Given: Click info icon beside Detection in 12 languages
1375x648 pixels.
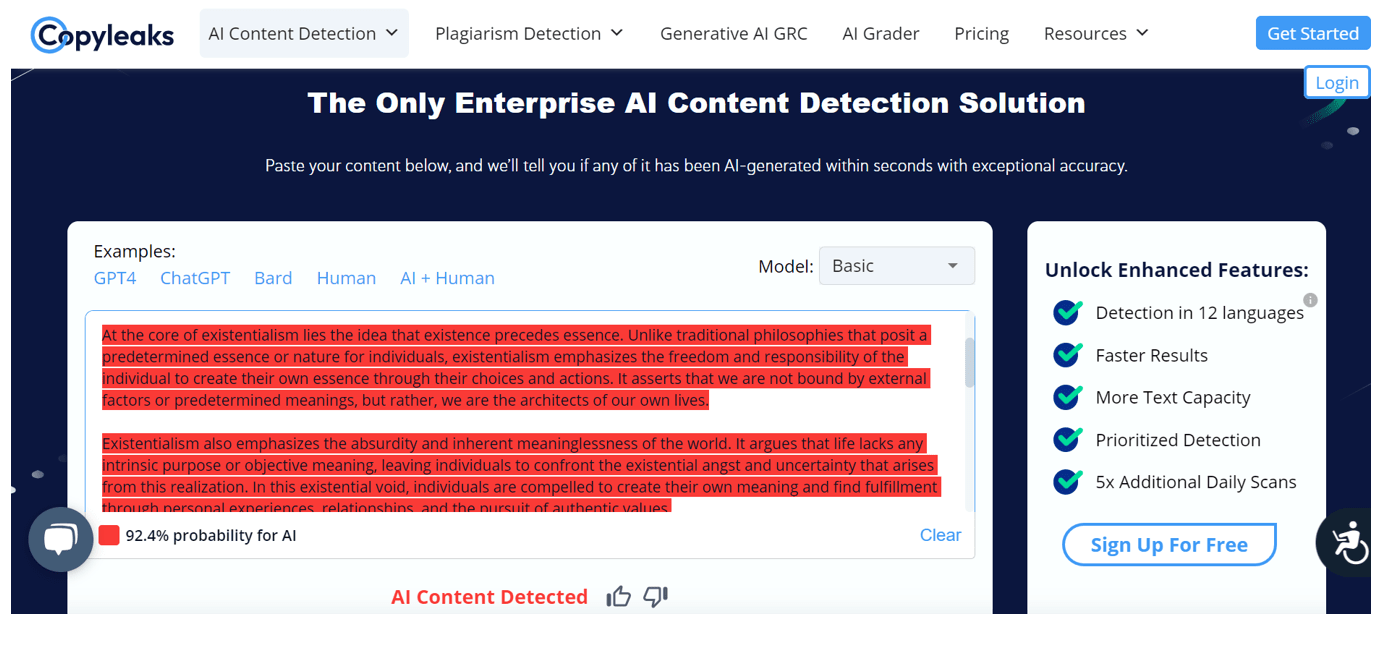Looking at the screenshot, I should click(1310, 300).
